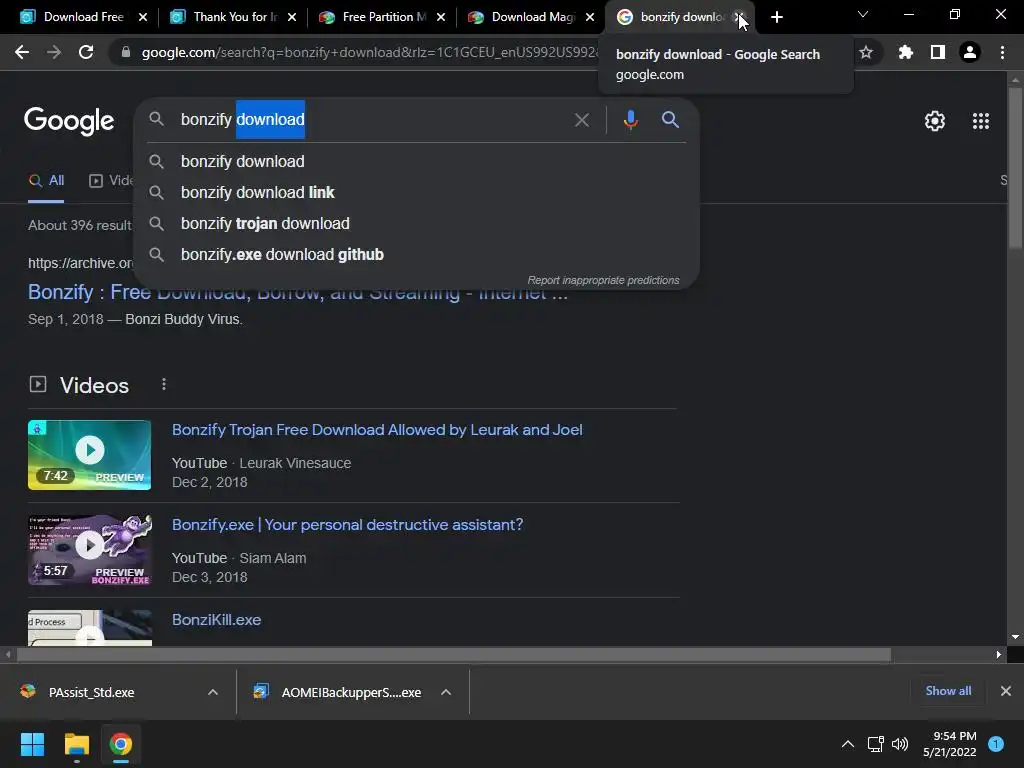Open the Google apps grid
This screenshot has height=768, width=1024.
[981, 121]
